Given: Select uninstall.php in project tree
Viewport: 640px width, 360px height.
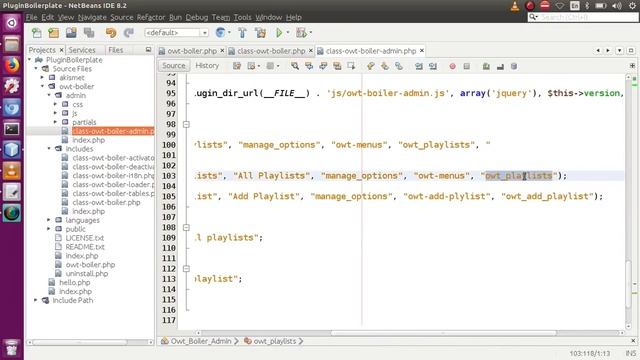Looking at the screenshot, I should coord(87,273).
